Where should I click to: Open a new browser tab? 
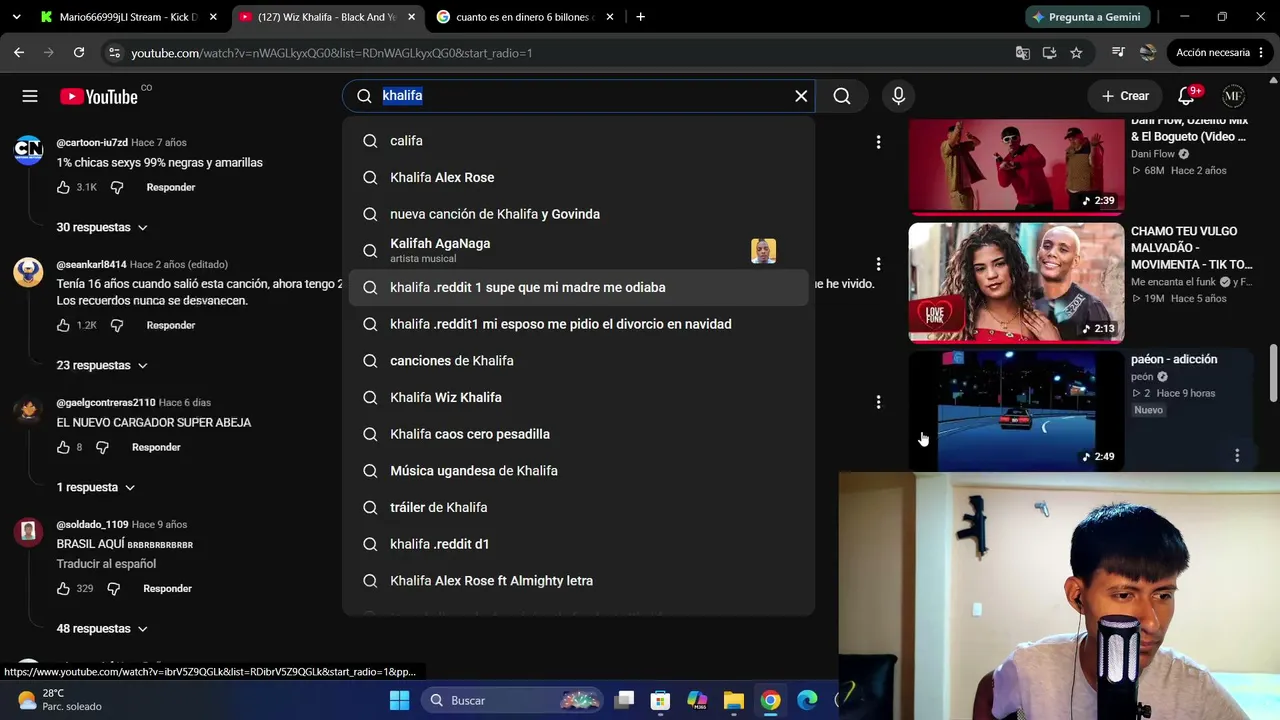[640, 17]
